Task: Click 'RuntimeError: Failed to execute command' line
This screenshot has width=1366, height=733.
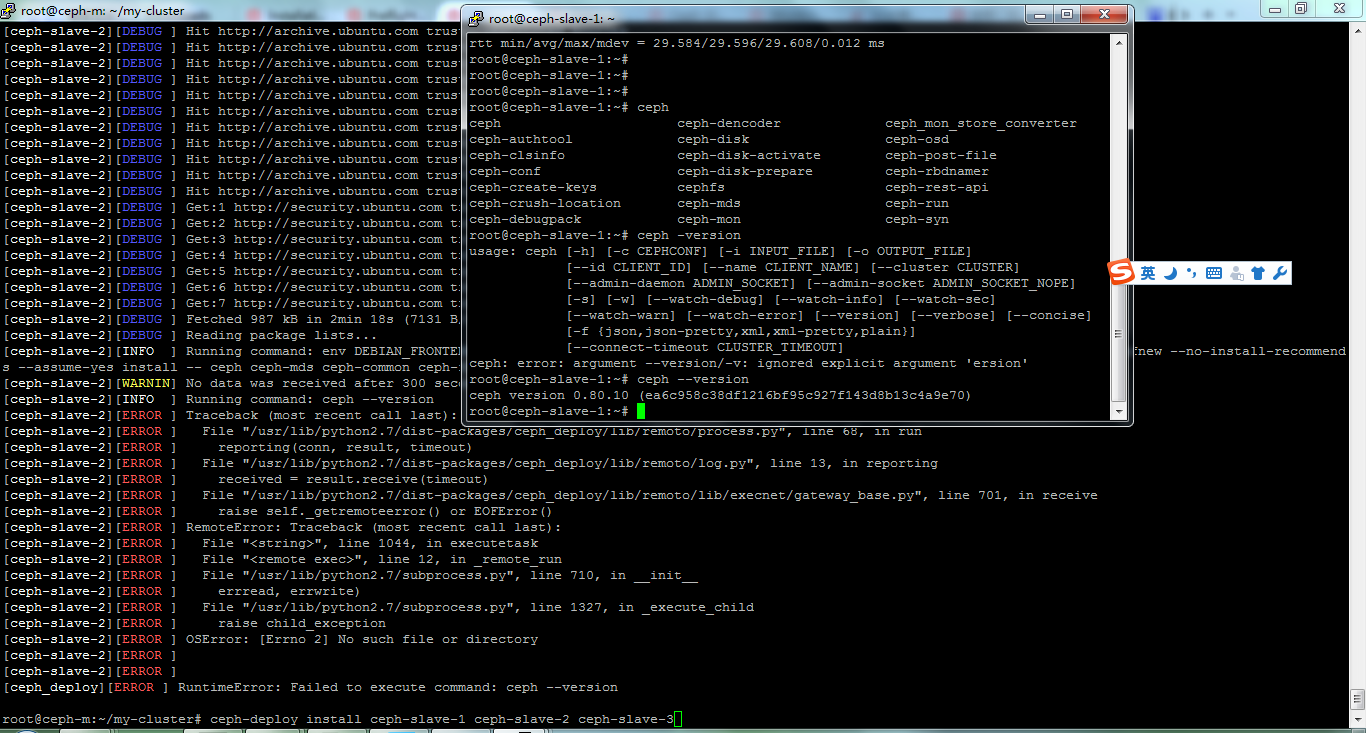Action: (x=398, y=687)
